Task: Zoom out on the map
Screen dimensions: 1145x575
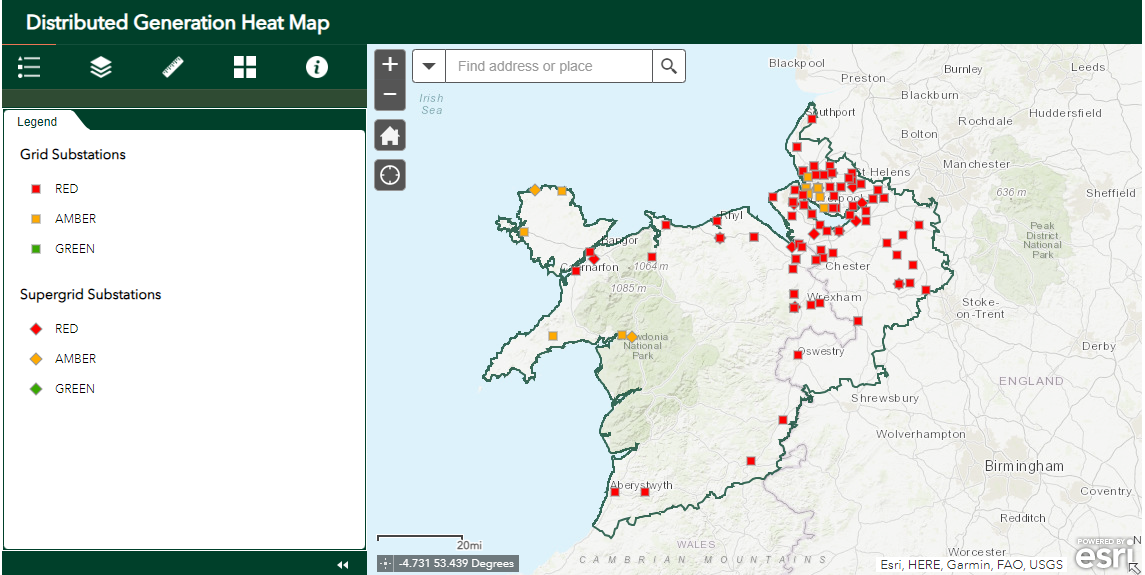Action: pos(390,95)
